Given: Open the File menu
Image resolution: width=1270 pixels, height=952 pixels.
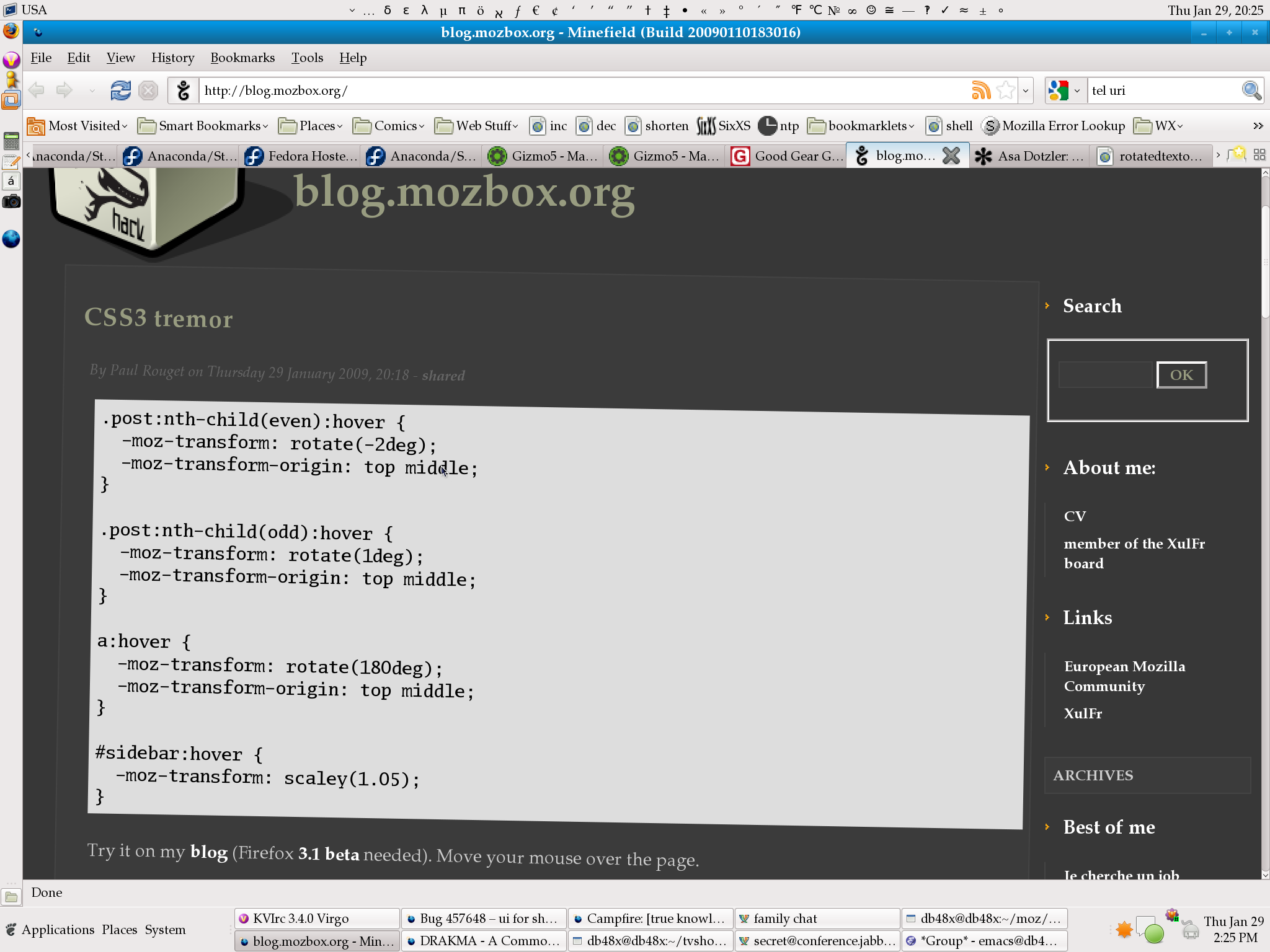Looking at the screenshot, I should [x=41, y=58].
